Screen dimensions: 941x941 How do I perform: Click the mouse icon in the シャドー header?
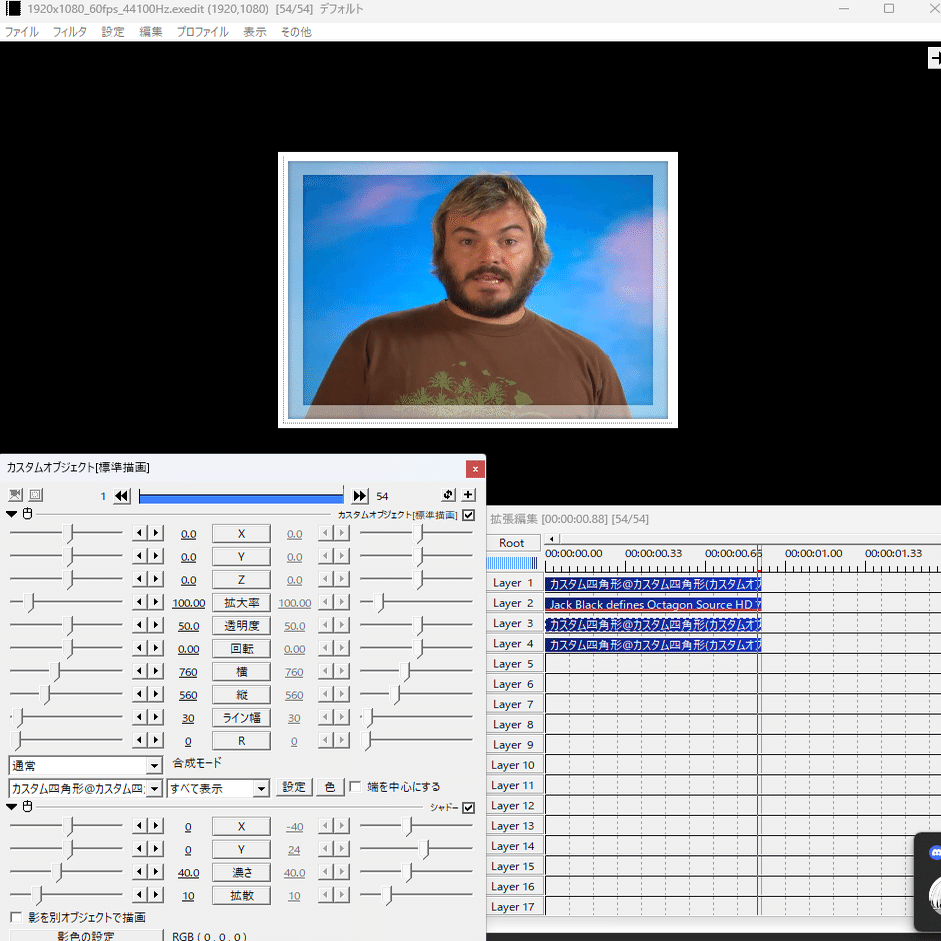(27, 807)
